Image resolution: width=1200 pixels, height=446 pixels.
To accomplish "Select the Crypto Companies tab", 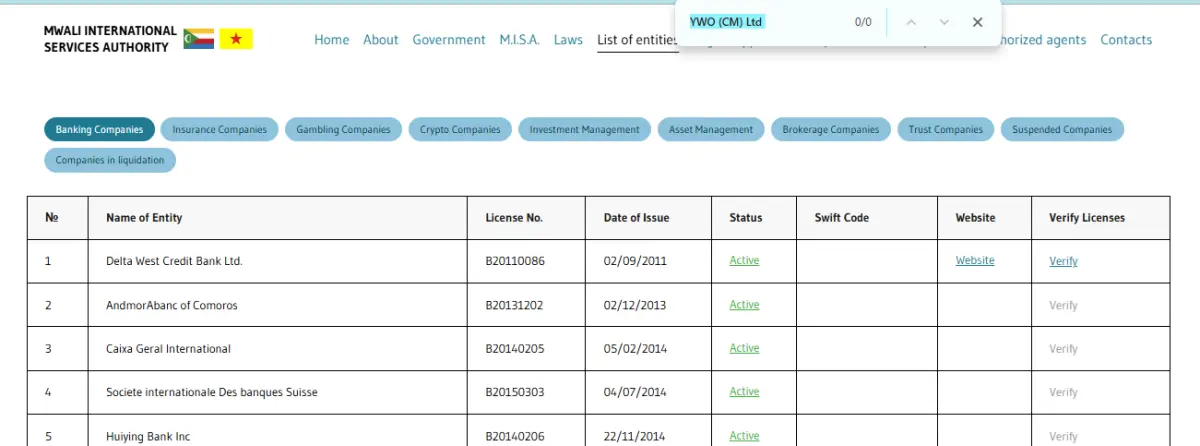I will coord(460,129).
